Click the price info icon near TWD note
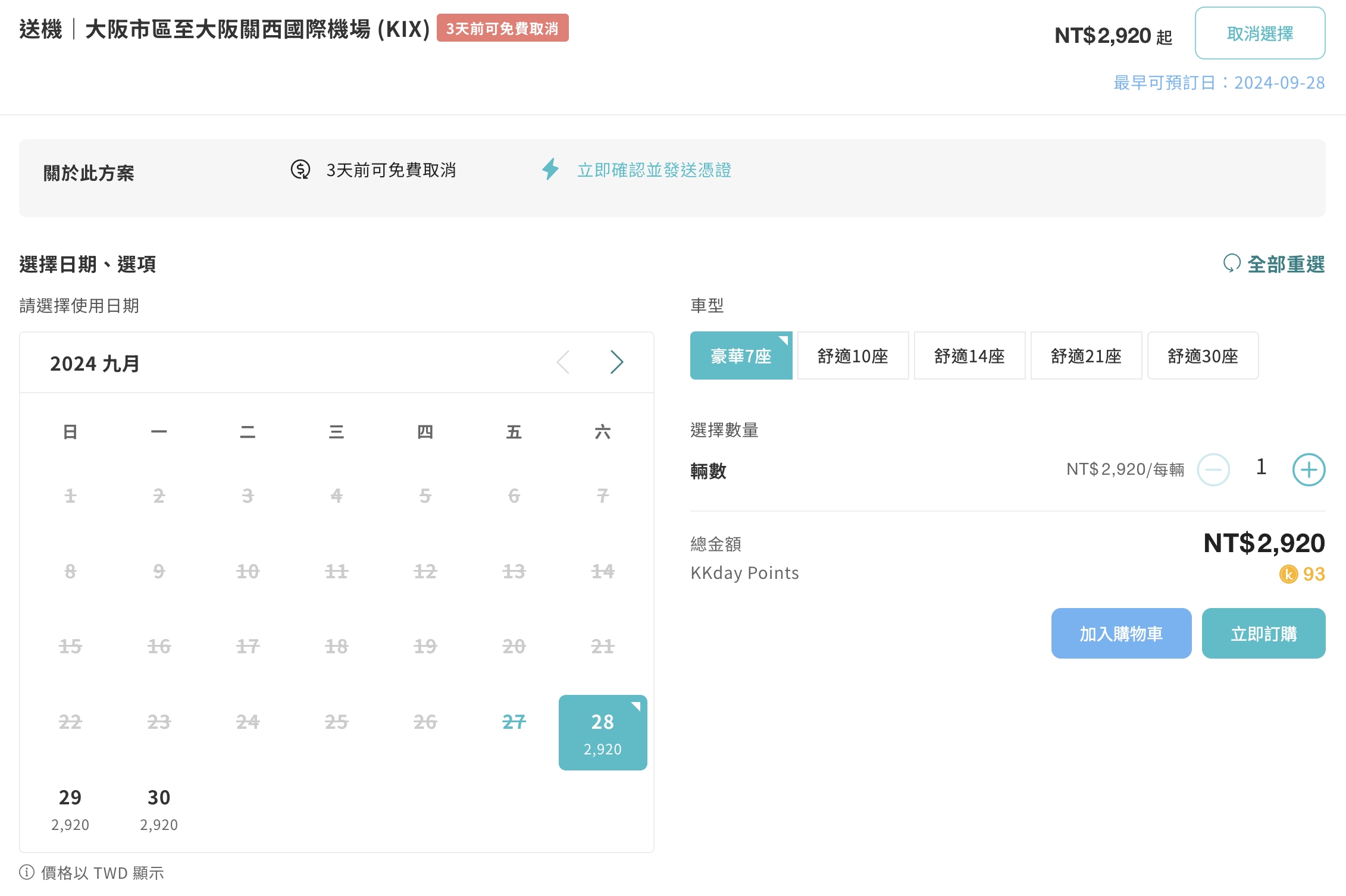This screenshot has width=1346, height=896. tap(27, 872)
